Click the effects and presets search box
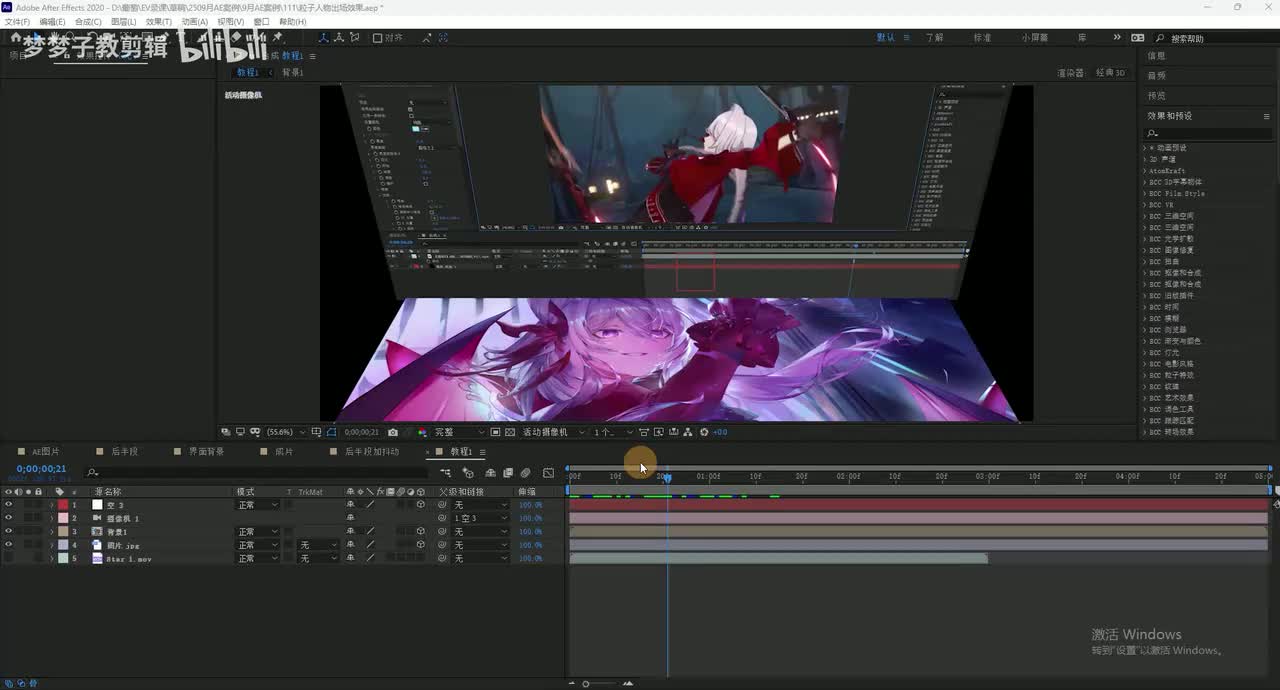The image size is (1280, 690). (x=1208, y=133)
